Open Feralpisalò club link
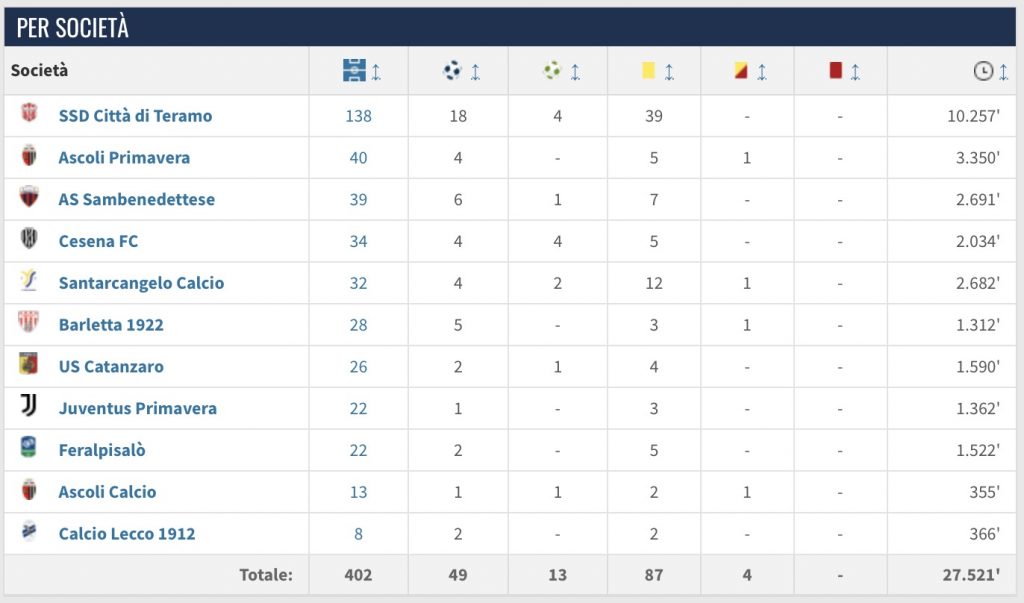1024x603 pixels. coord(102,450)
